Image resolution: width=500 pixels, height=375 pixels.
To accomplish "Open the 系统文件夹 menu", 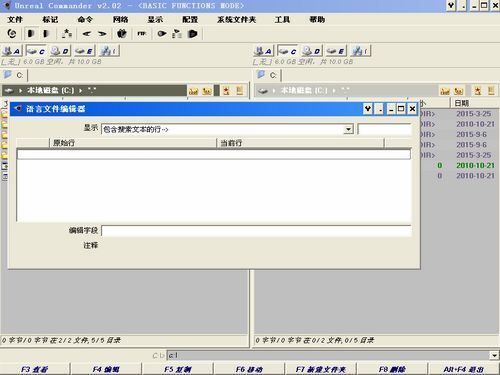I will (236, 20).
